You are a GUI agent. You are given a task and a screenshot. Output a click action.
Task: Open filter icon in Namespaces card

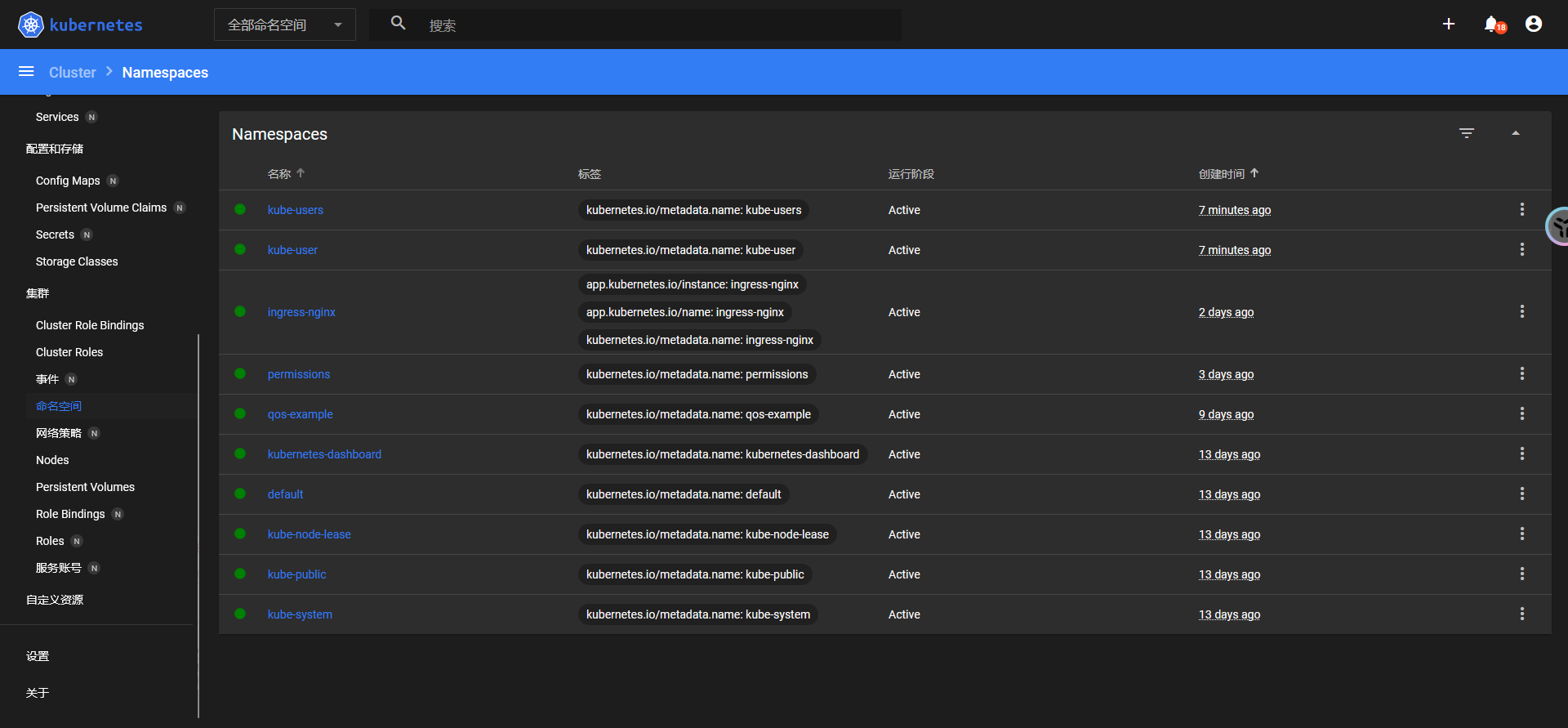click(x=1467, y=133)
